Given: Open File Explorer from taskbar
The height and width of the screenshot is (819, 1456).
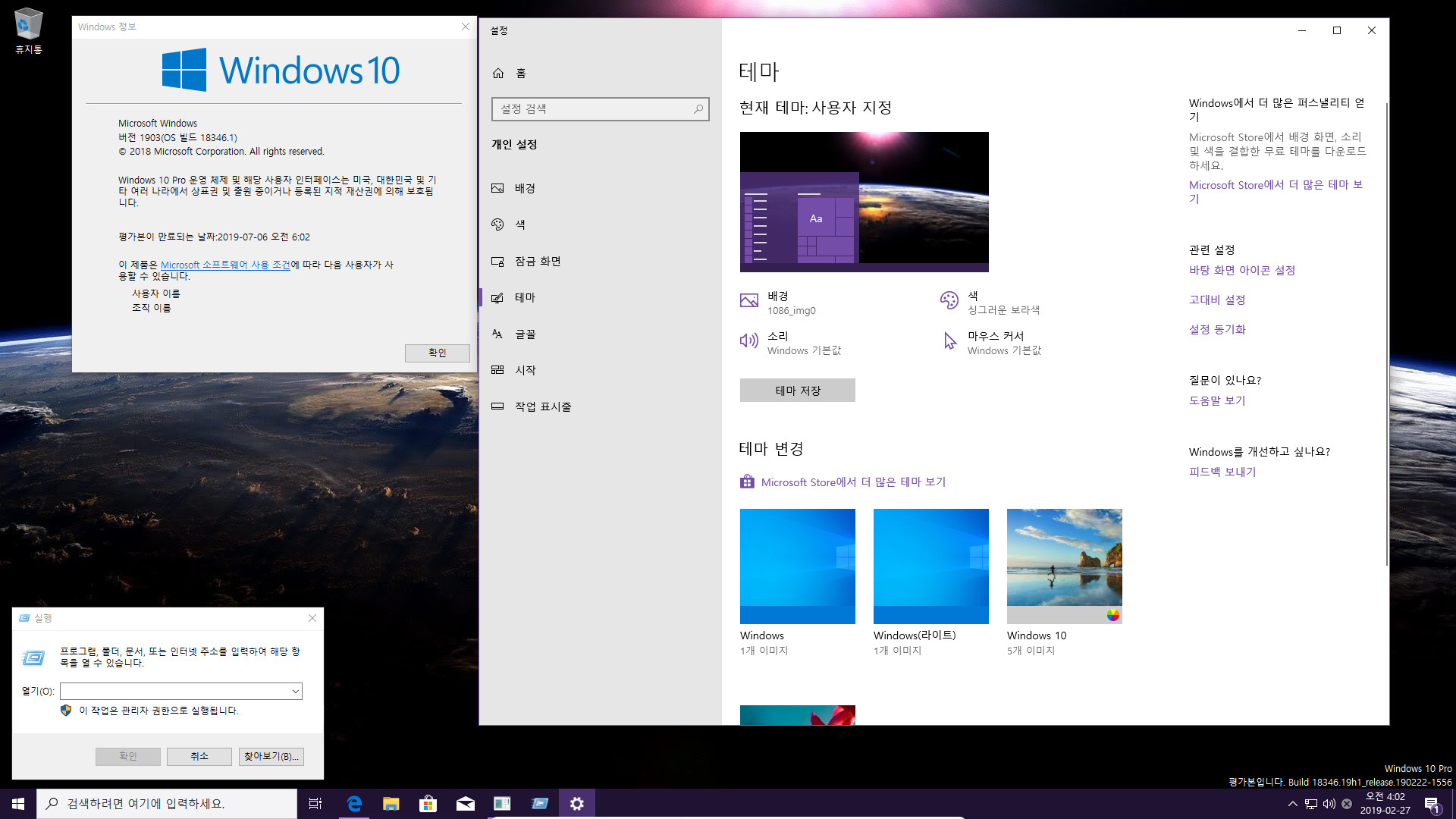Looking at the screenshot, I should coord(391,804).
